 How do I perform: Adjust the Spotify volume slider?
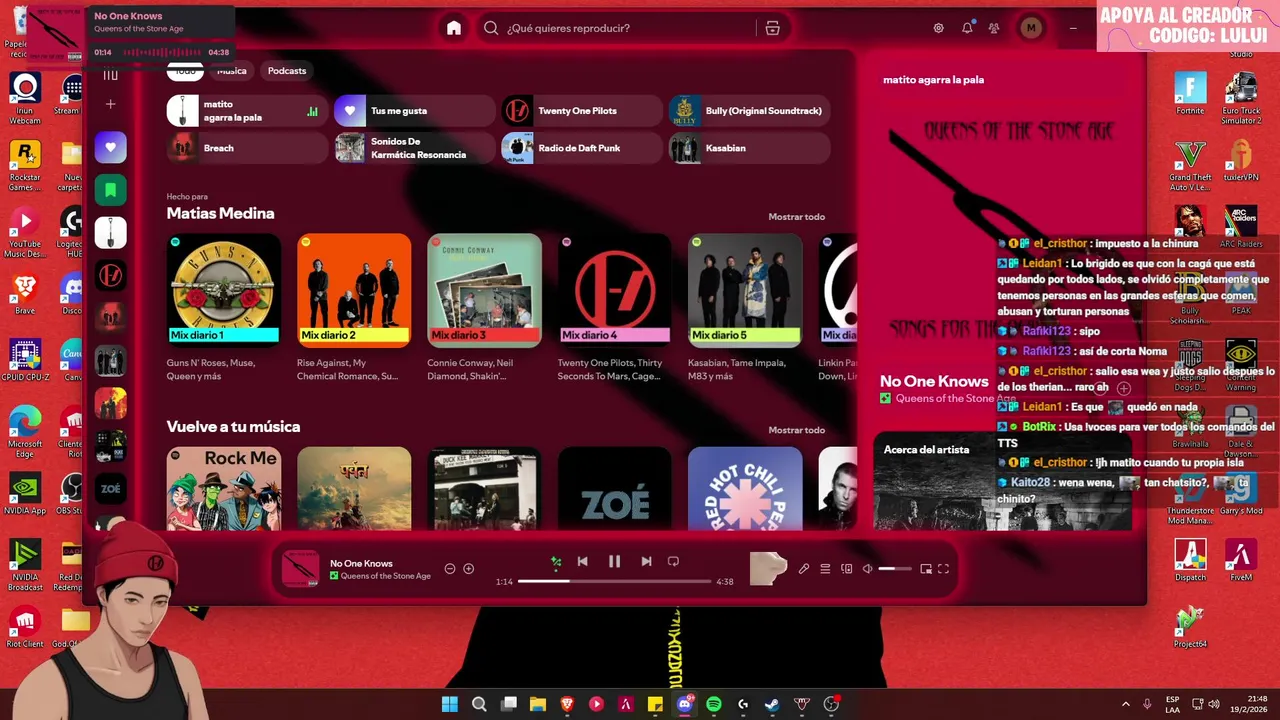[x=895, y=569]
